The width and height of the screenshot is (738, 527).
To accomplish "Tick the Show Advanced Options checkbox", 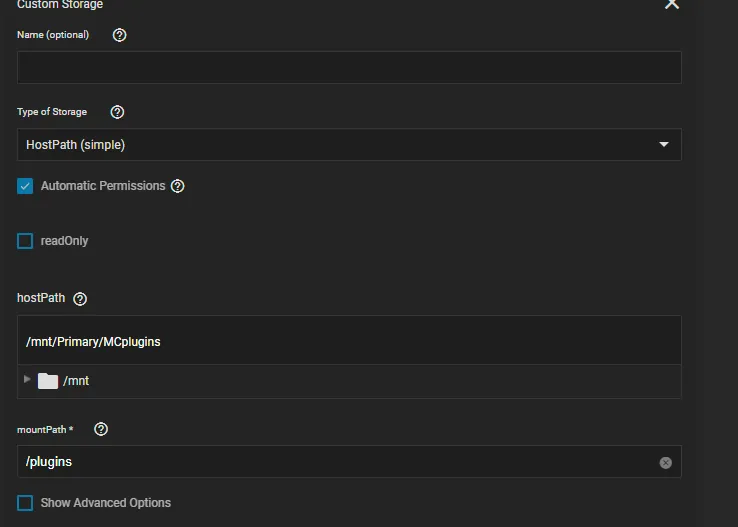I will click(x=25, y=503).
